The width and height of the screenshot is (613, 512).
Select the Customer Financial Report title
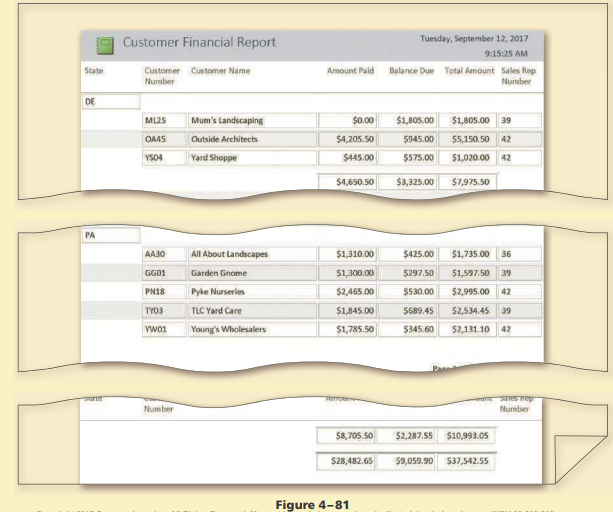pyautogui.click(x=199, y=42)
